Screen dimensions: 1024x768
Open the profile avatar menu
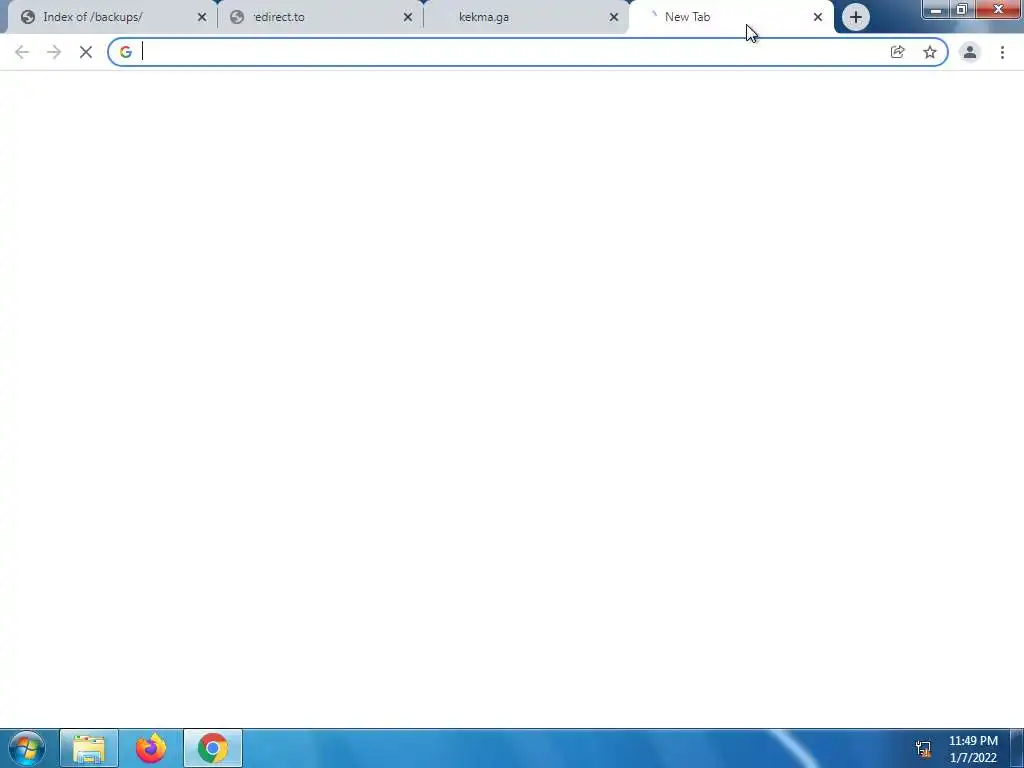[970, 52]
